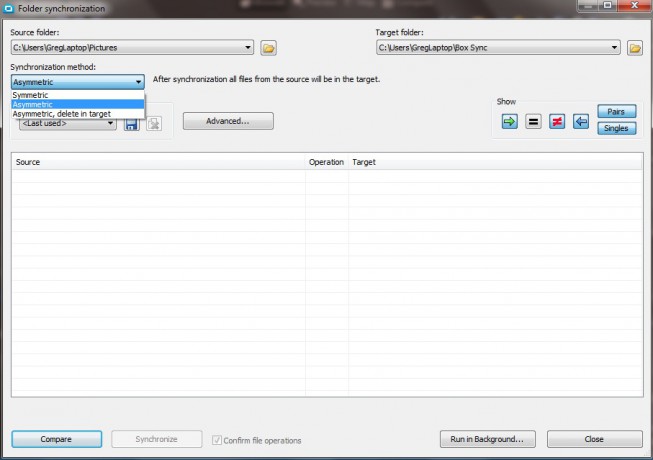Select Asymmetric option in list
653x460 pixels.
point(78,104)
